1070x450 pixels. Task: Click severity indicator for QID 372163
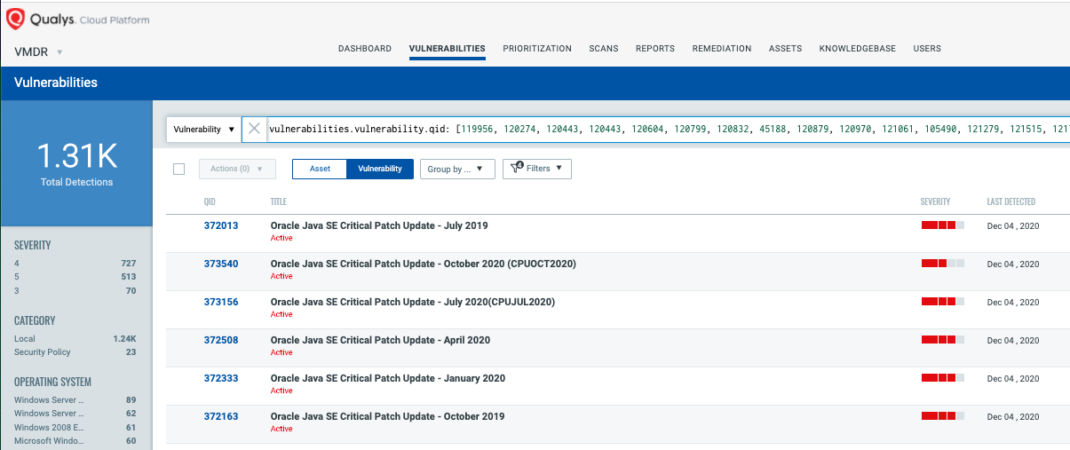[x=942, y=416]
